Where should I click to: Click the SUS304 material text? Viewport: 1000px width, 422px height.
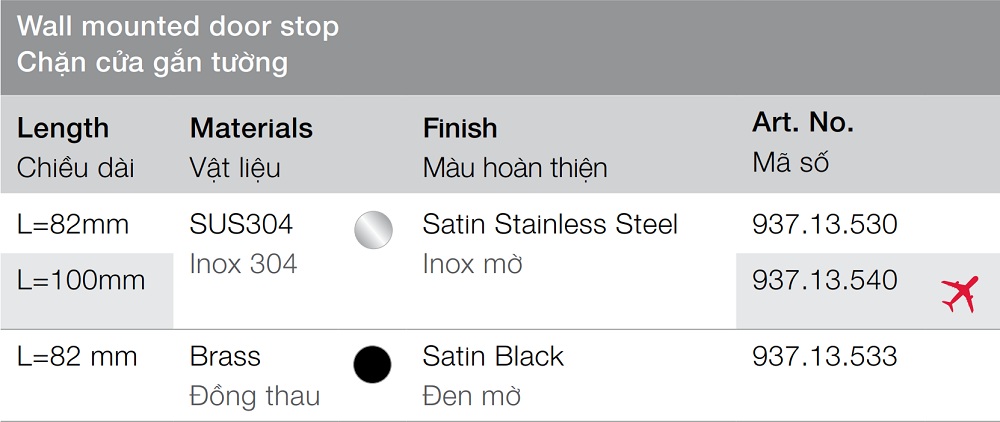point(241,224)
